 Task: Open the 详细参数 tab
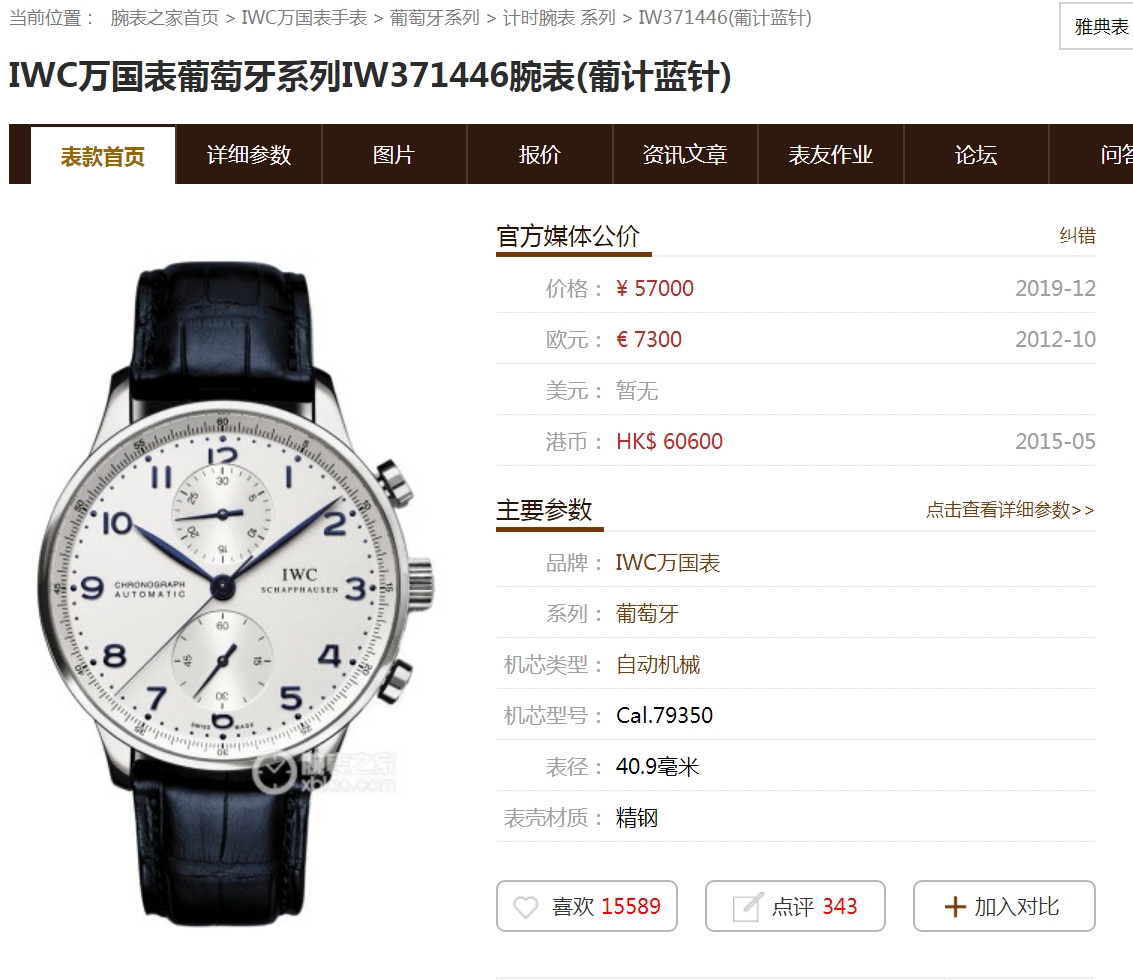(x=249, y=155)
